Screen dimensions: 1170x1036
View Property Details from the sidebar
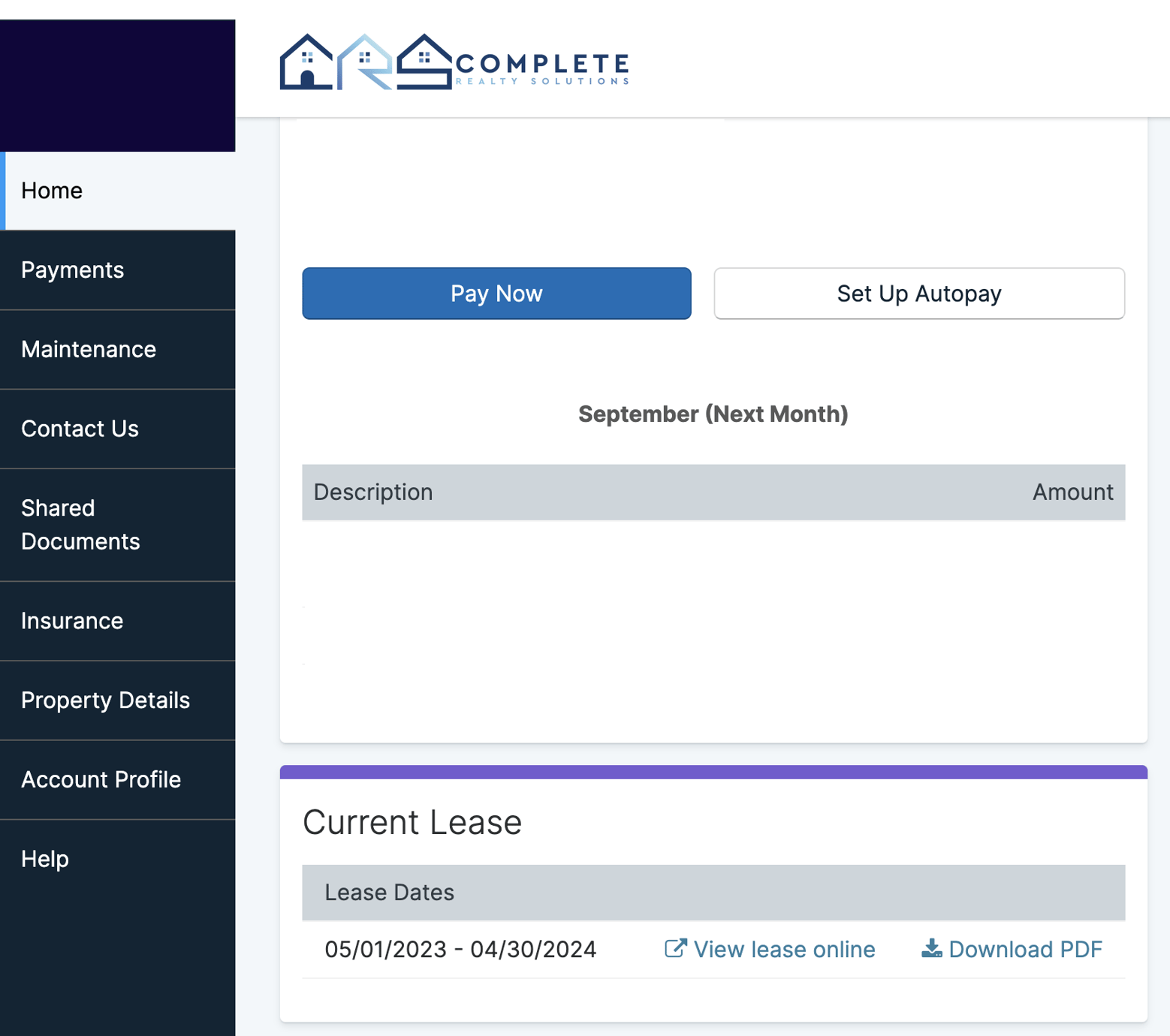(x=106, y=700)
